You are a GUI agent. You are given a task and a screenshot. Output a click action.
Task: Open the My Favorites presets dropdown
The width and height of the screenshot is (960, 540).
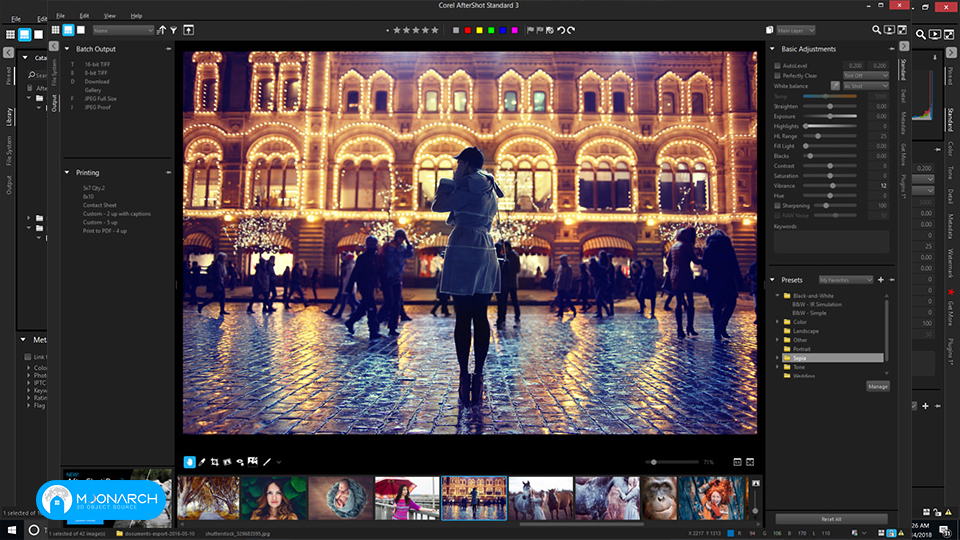tap(846, 280)
